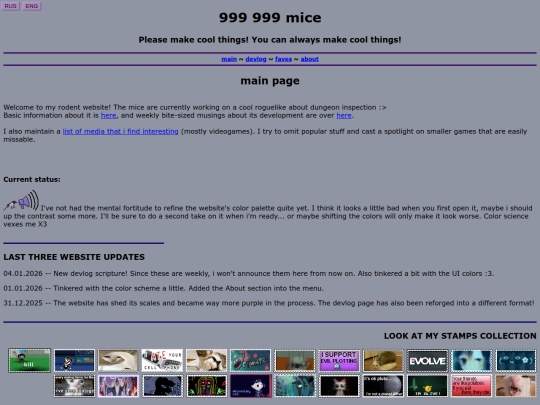Switch site language to ENG

[x=32, y=6]
